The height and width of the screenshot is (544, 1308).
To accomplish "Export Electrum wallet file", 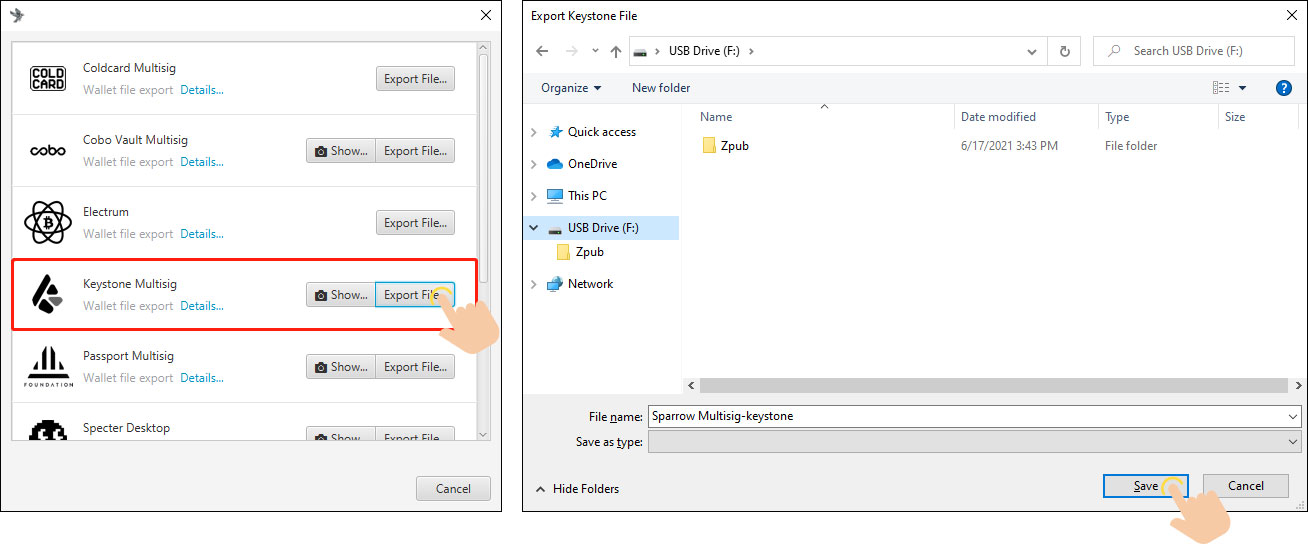I will (415, 223).
